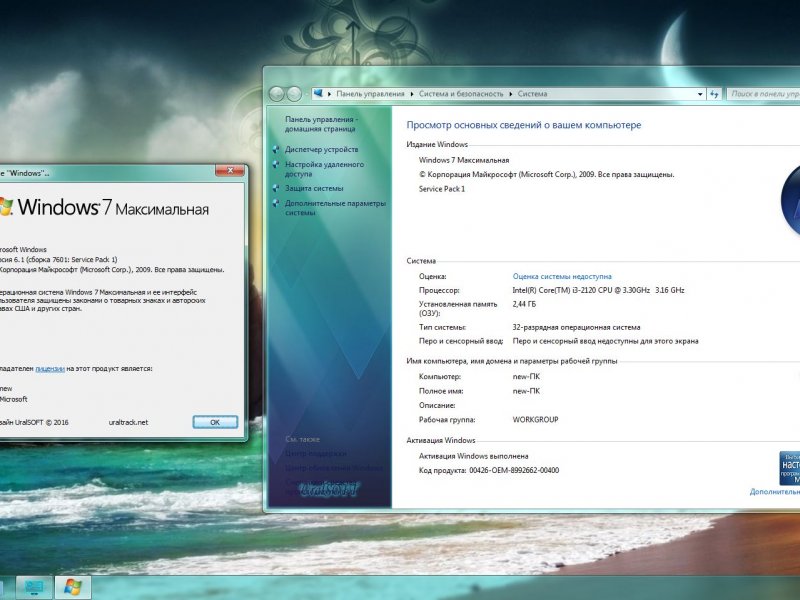Click shield icon beside 'Дополнительные параметры системы'
Viewport: 800px width, 600px height.
(276, 203)
